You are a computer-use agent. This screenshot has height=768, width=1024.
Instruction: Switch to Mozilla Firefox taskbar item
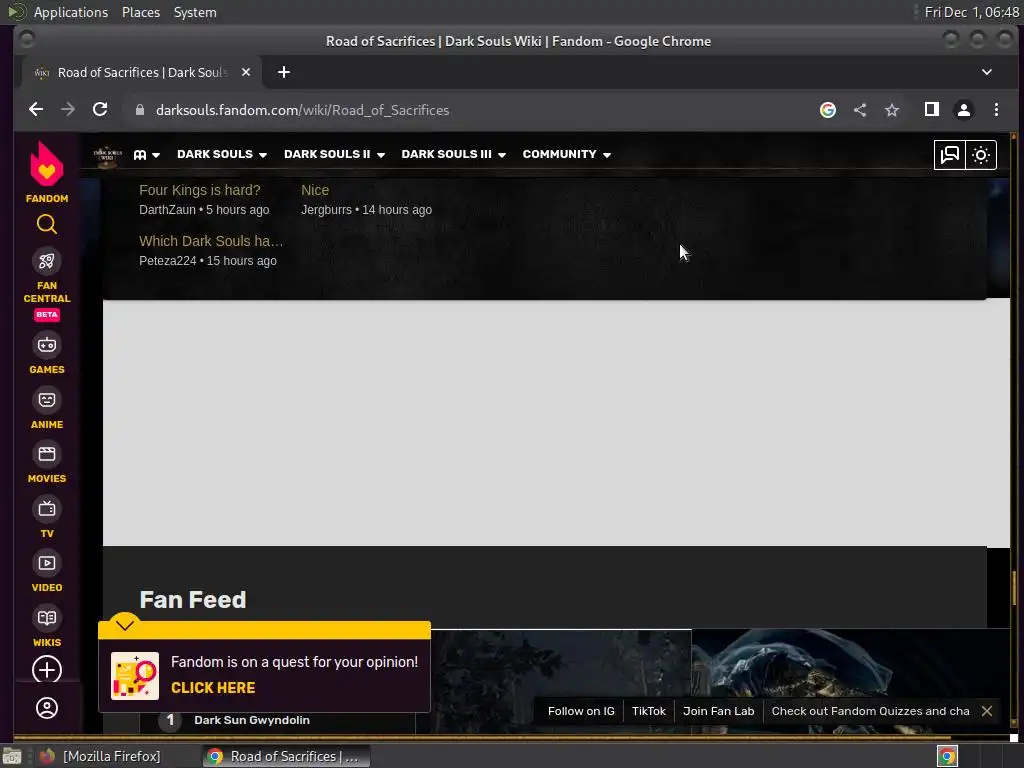point(101,756)
